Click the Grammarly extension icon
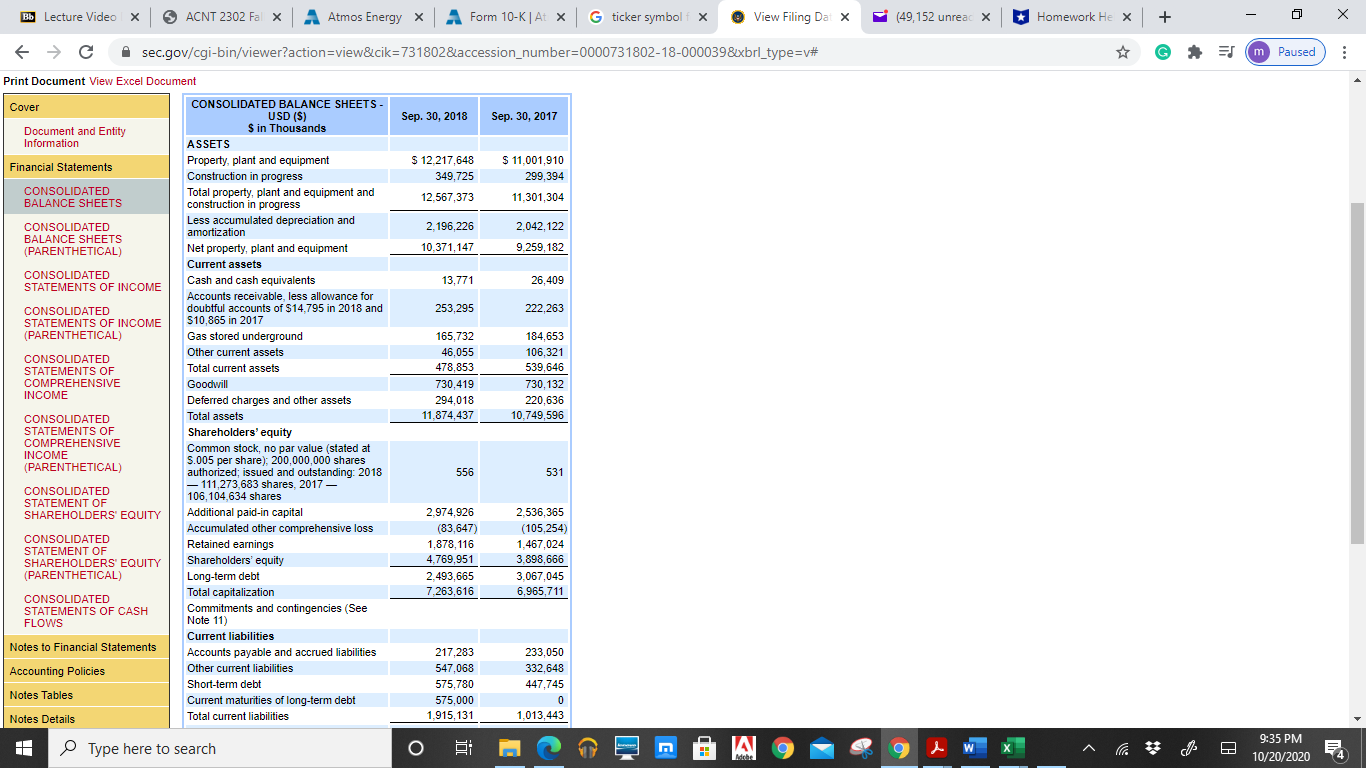 tap(1162, 52)
